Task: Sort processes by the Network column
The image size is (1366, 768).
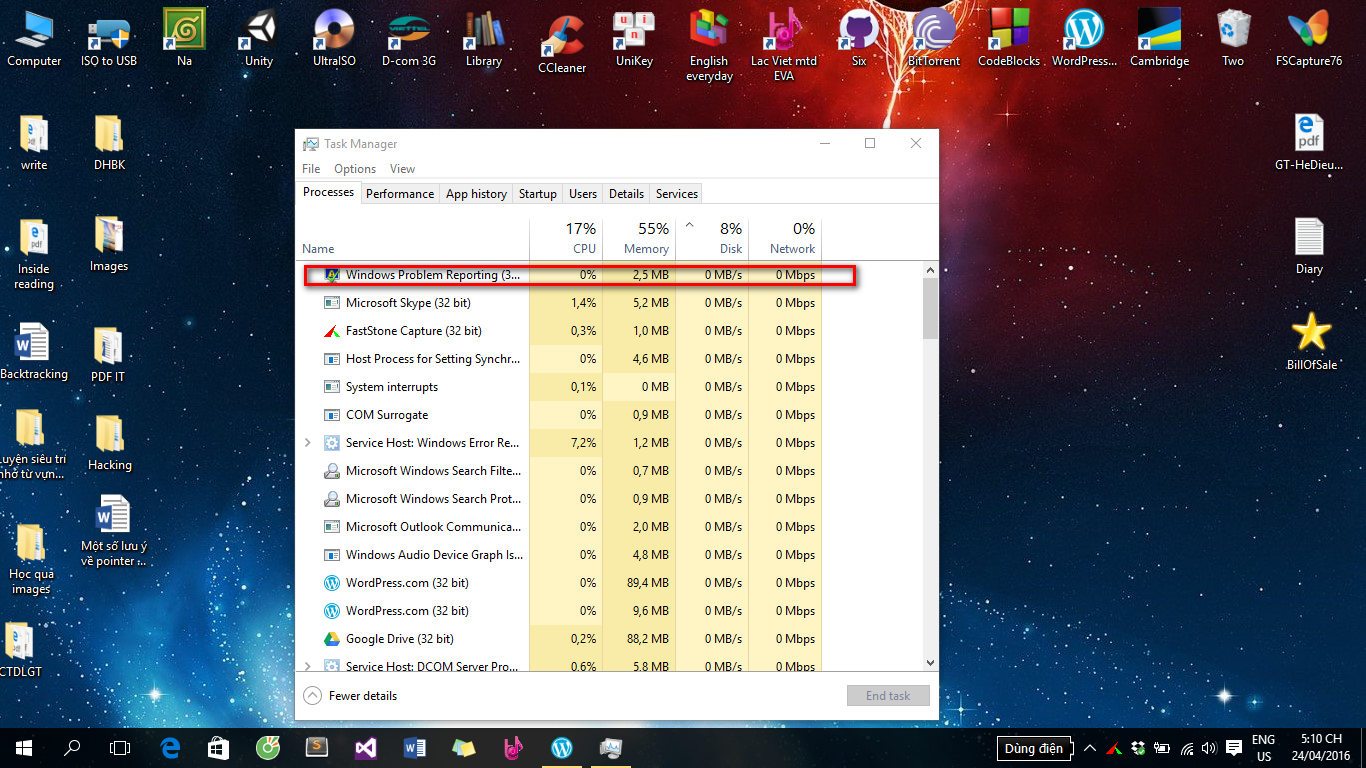Action: pos(785,238)
